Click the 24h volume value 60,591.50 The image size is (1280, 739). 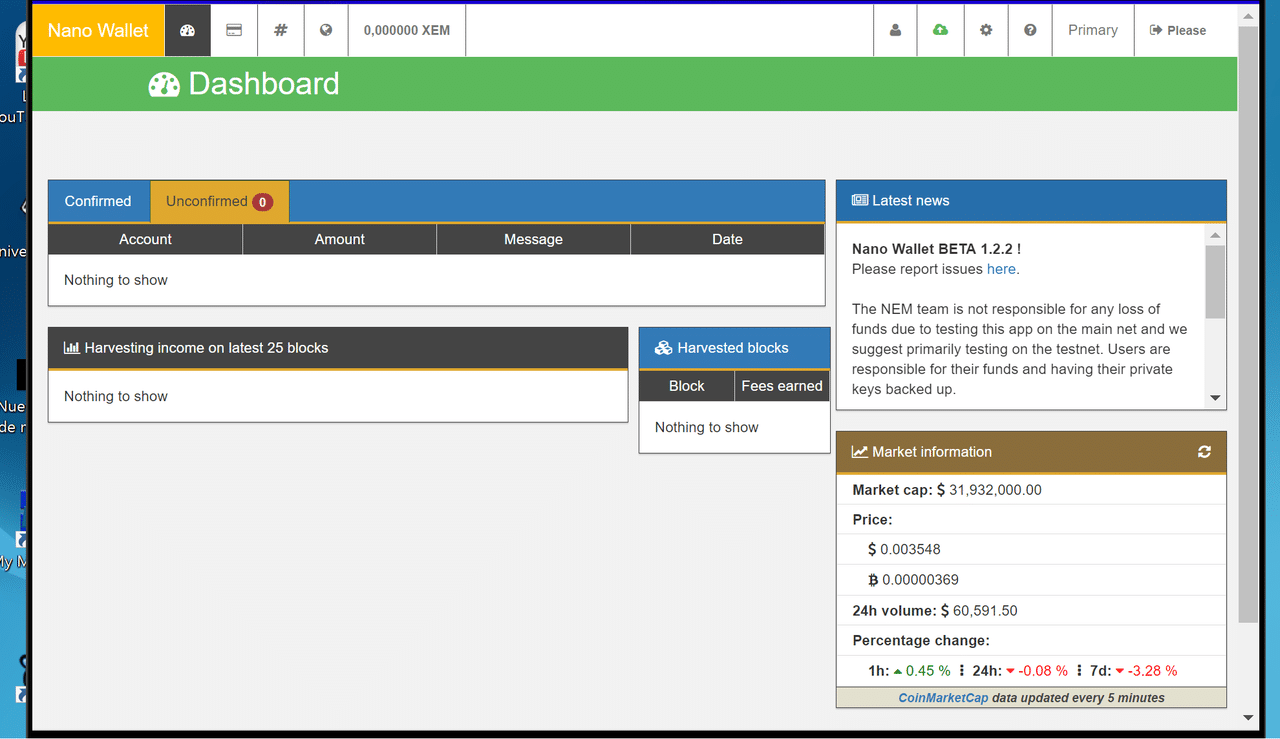(x=979, y=611)
